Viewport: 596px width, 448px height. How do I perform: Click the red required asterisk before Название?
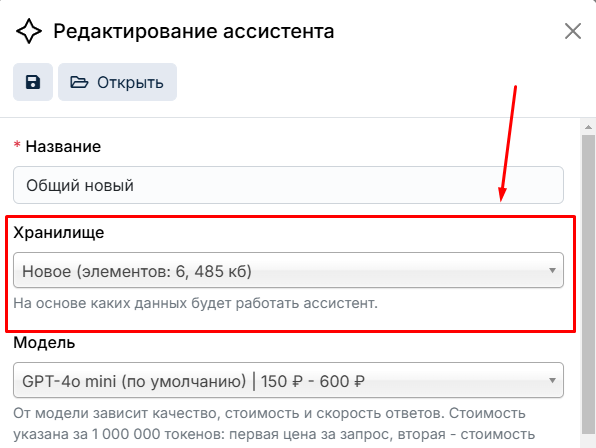pos(17,145)
